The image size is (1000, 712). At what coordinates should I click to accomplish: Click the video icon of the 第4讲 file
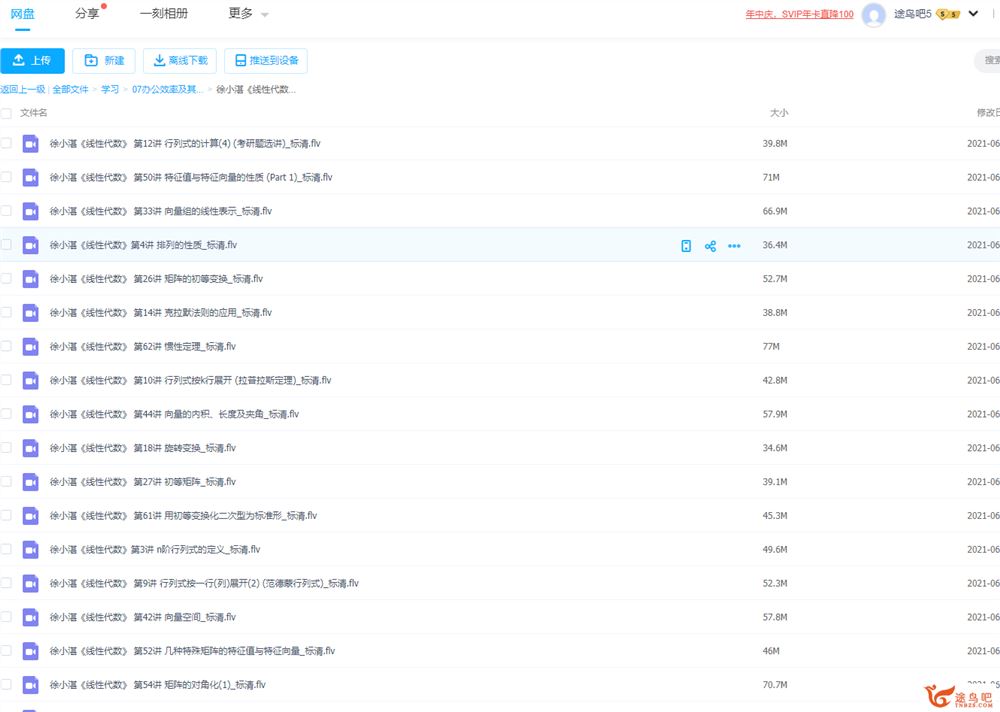31,245
